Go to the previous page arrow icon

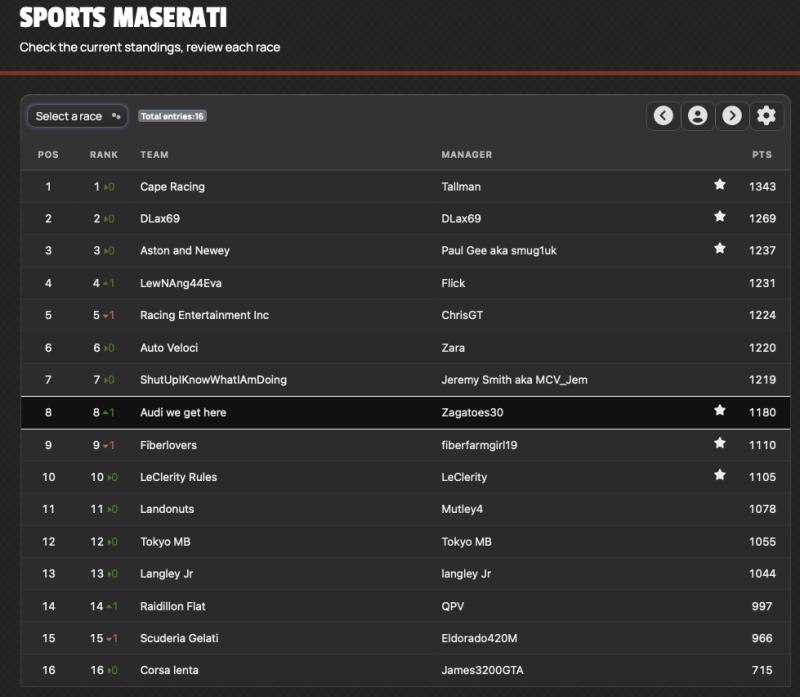663,116
